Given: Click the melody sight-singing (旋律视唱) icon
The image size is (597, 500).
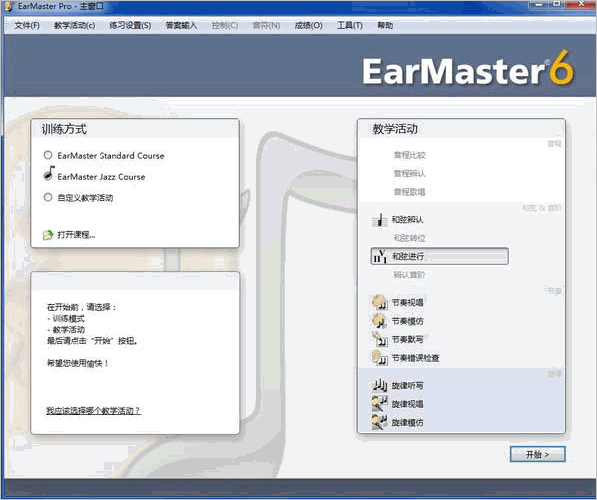Looking at the screenshot, I should click(x=380, y=404).
